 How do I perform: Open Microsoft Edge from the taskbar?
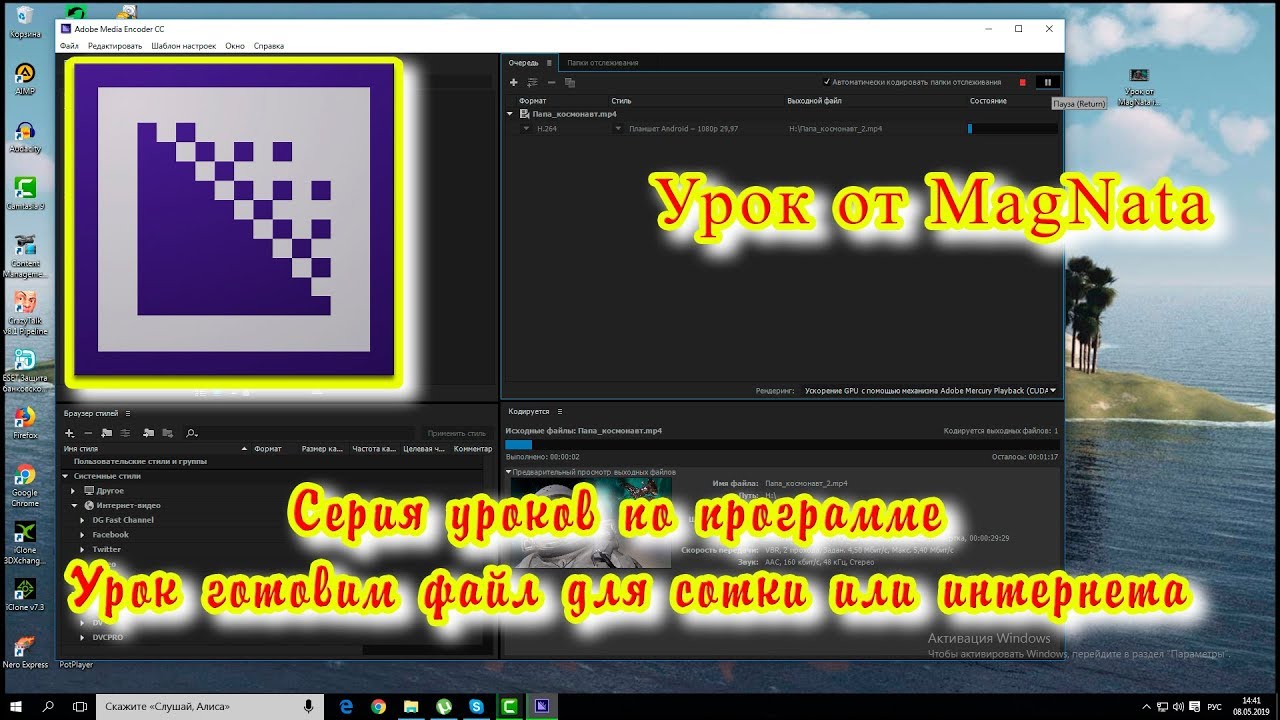point(346,706)
